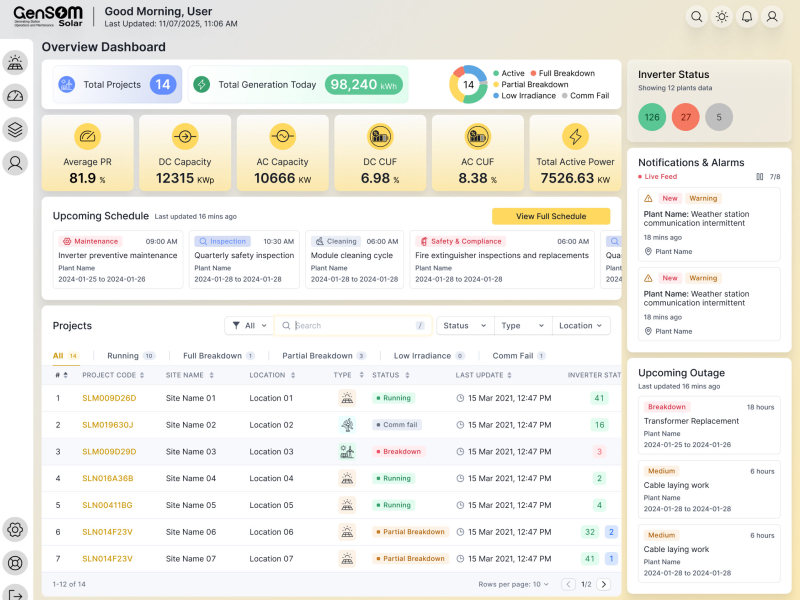Go to next page of projects
Screen dimensions: 800x600
[604, 584]
